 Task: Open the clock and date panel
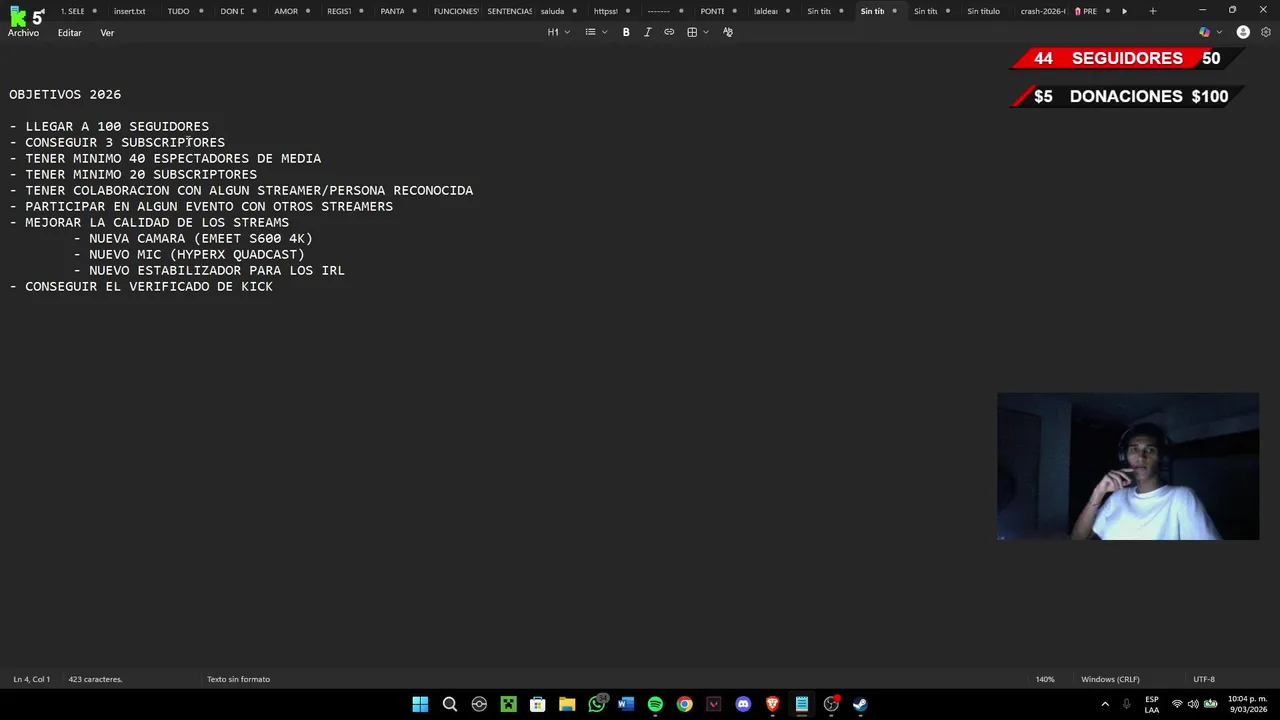[1248, 704]
